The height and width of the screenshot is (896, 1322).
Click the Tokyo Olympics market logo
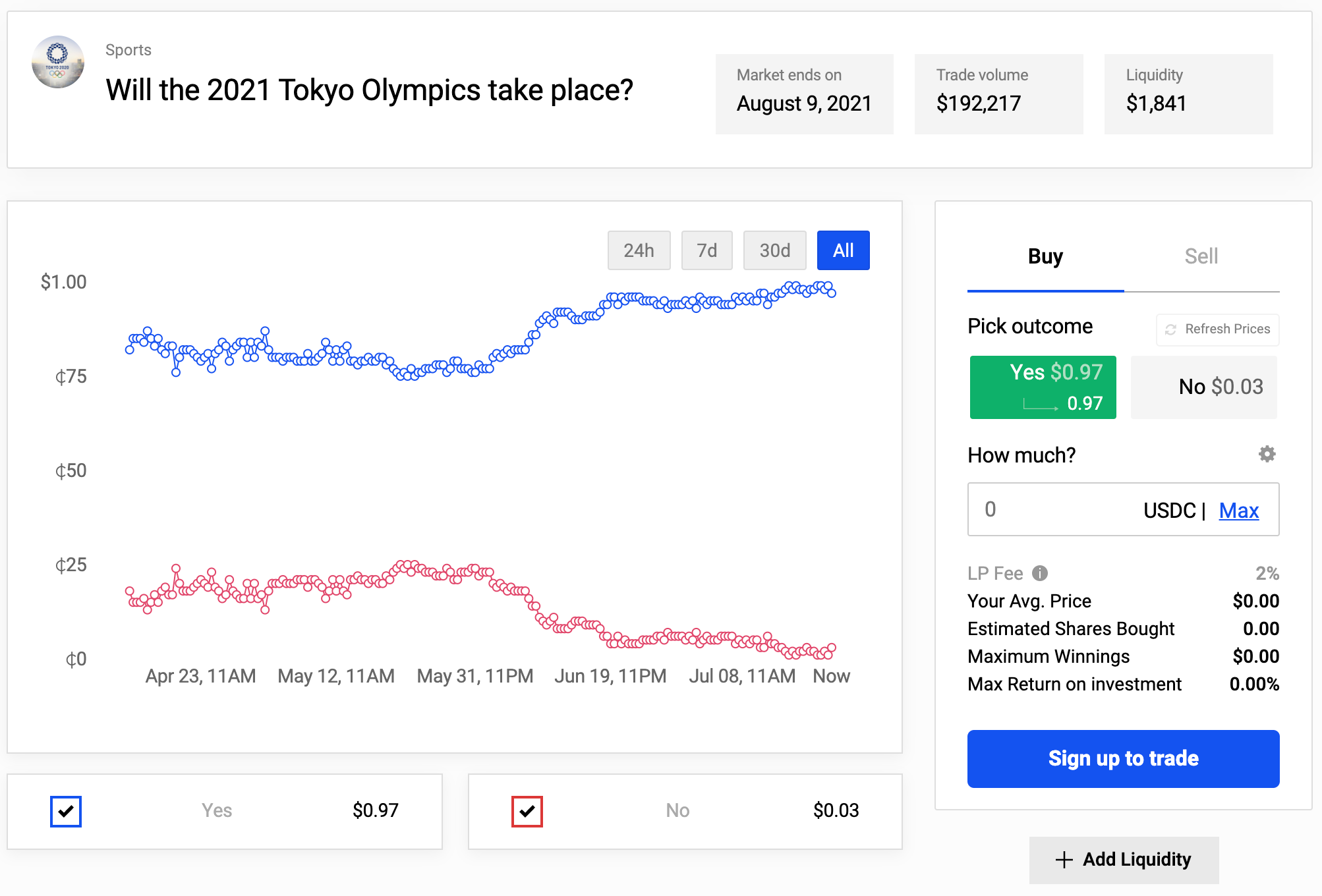point(58,62)
